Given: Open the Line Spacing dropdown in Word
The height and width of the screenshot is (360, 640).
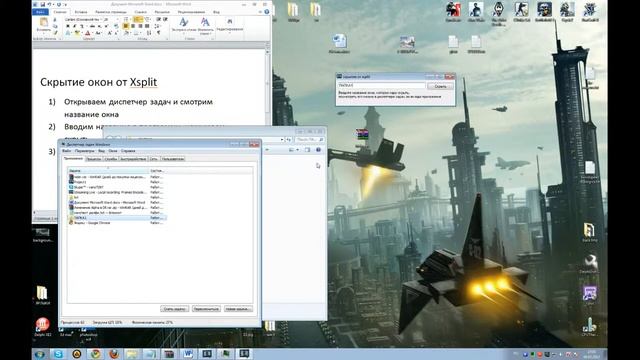Looking at the screenshot, I should point(158,26).
